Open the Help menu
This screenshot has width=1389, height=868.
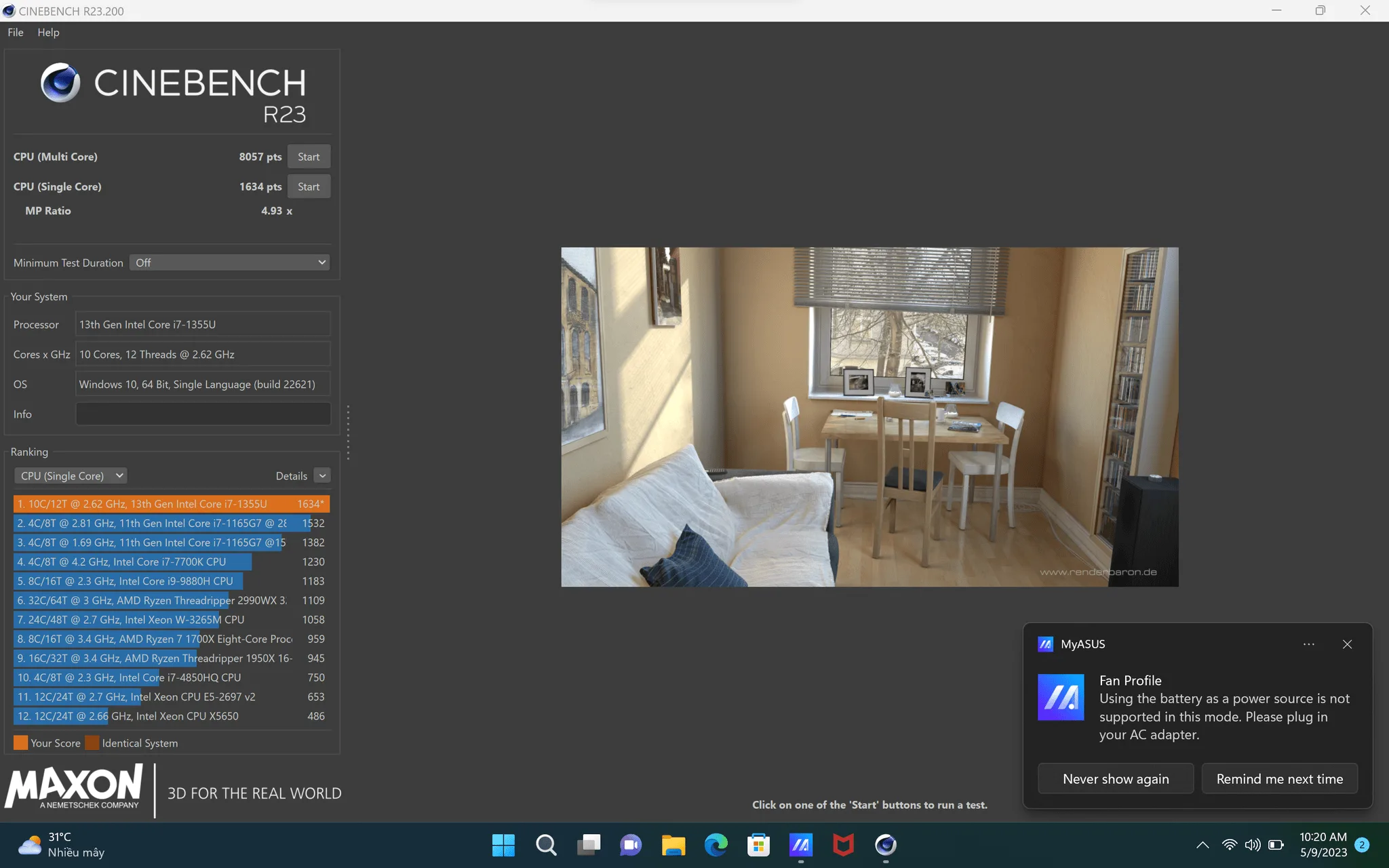pos(48,33)
